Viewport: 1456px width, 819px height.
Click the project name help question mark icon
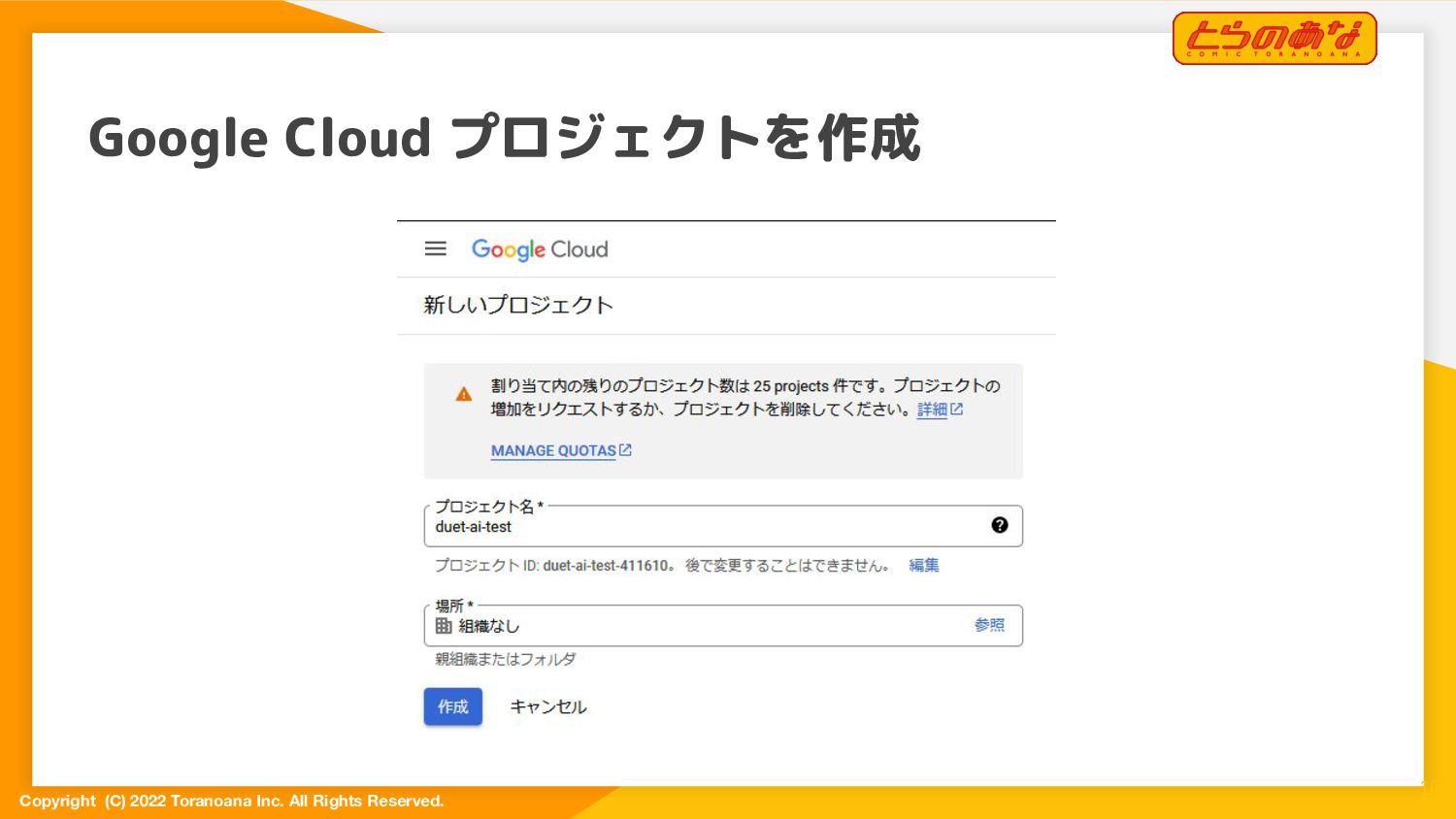(x=1000, y=525)
